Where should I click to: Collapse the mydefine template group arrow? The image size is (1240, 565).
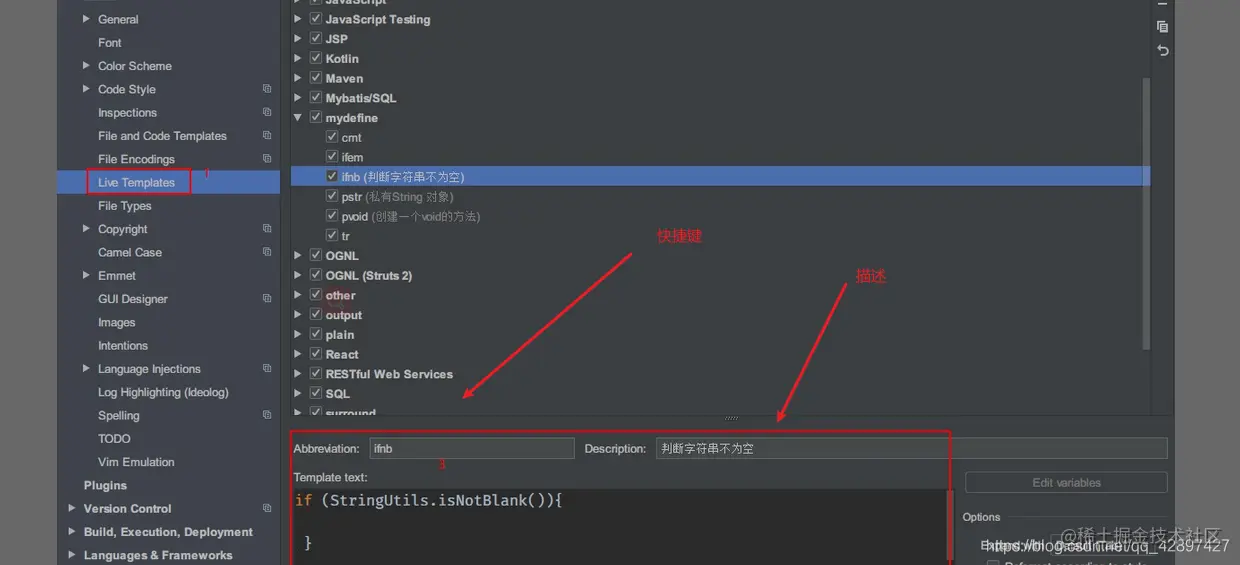point(299,118)
